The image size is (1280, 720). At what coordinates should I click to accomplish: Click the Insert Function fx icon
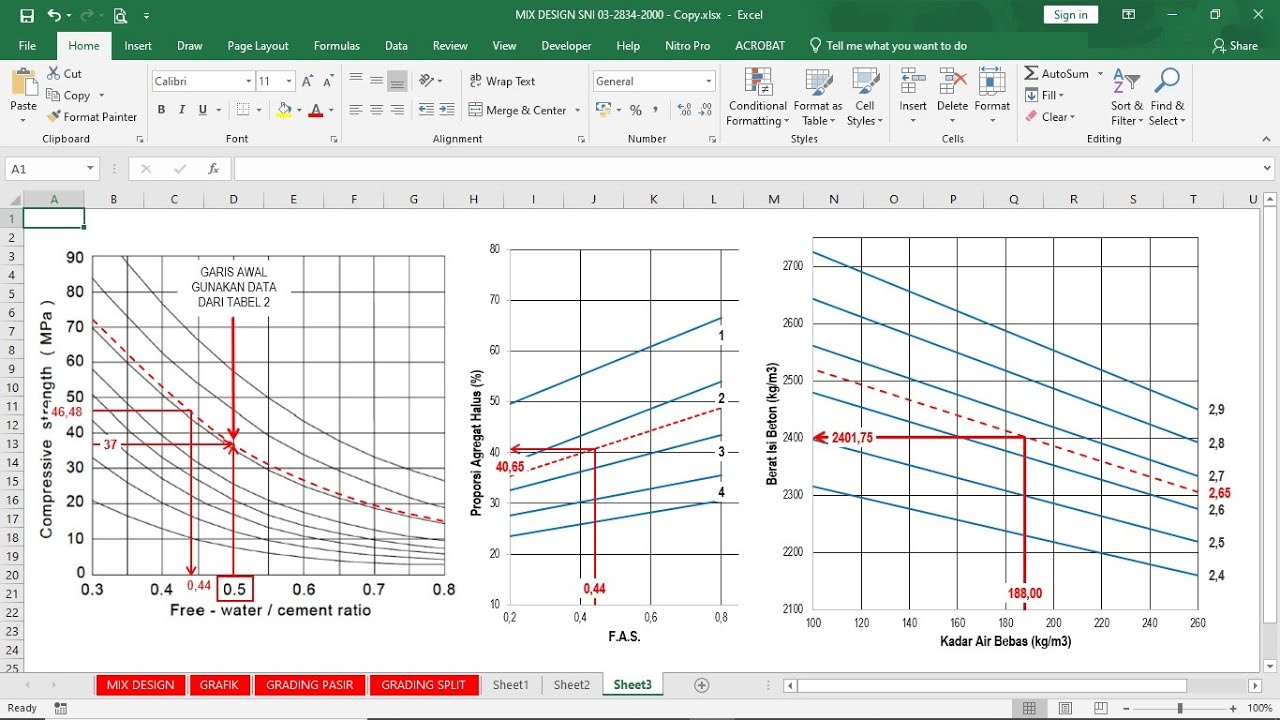(213, 169)
